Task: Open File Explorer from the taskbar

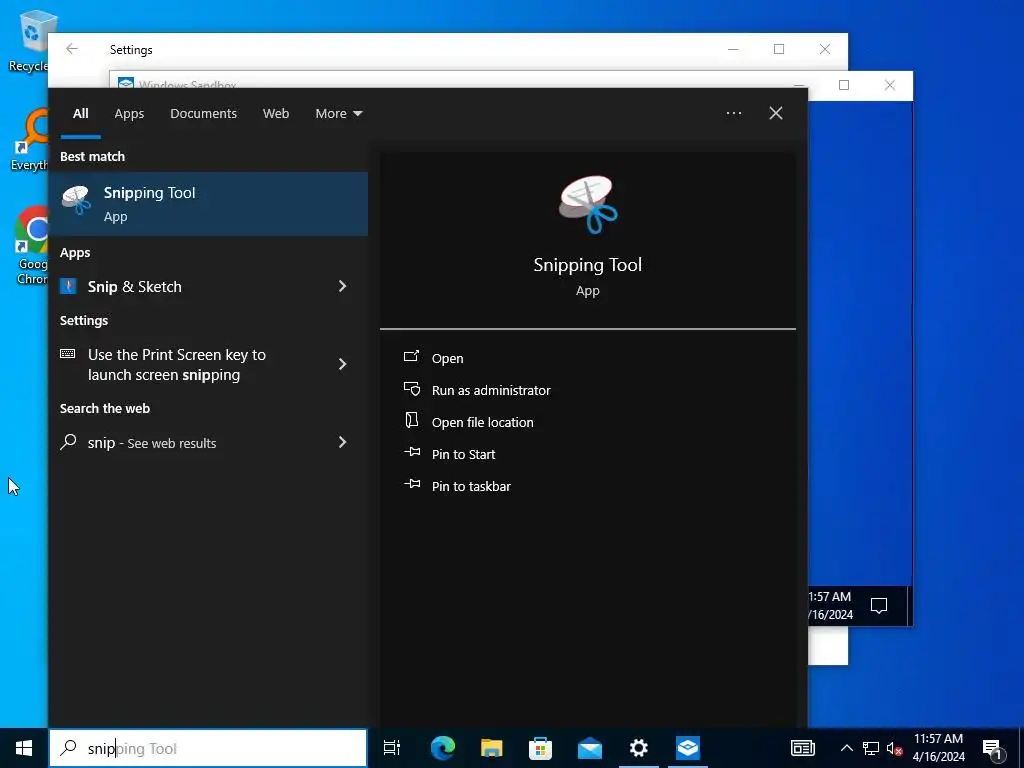Action: (492, 748)
